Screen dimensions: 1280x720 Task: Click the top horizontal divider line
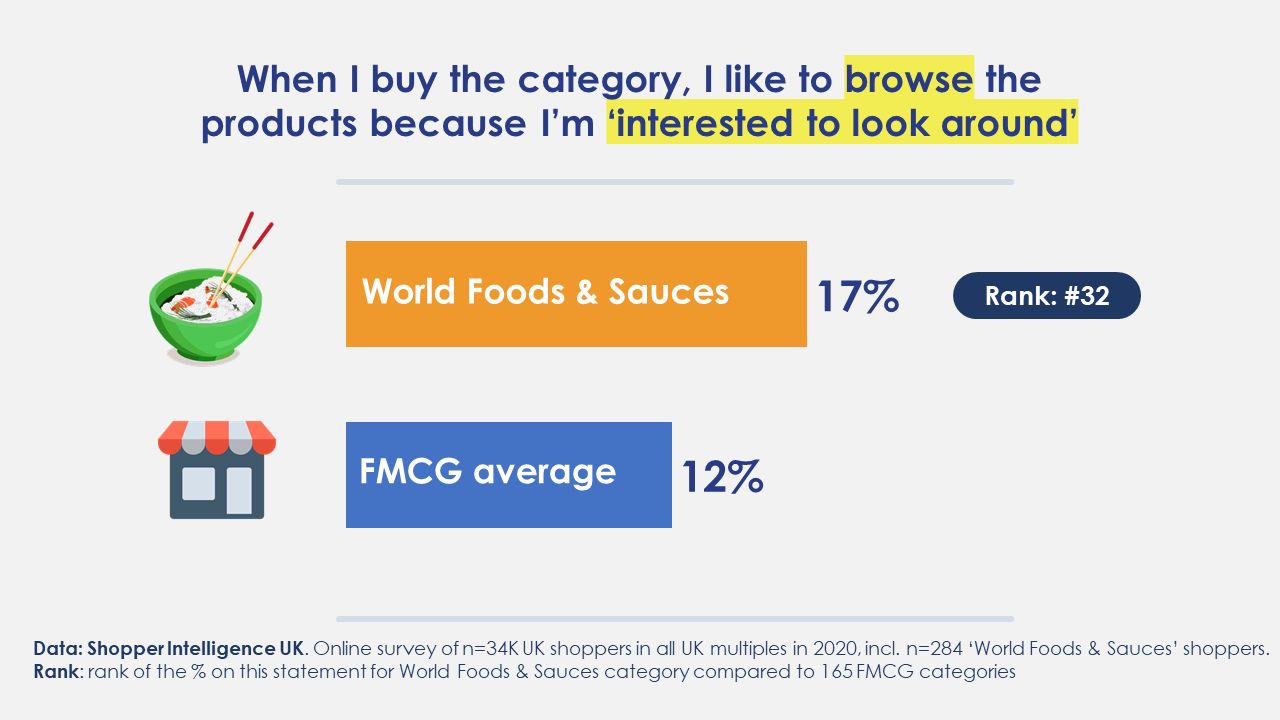click(675, 182)
